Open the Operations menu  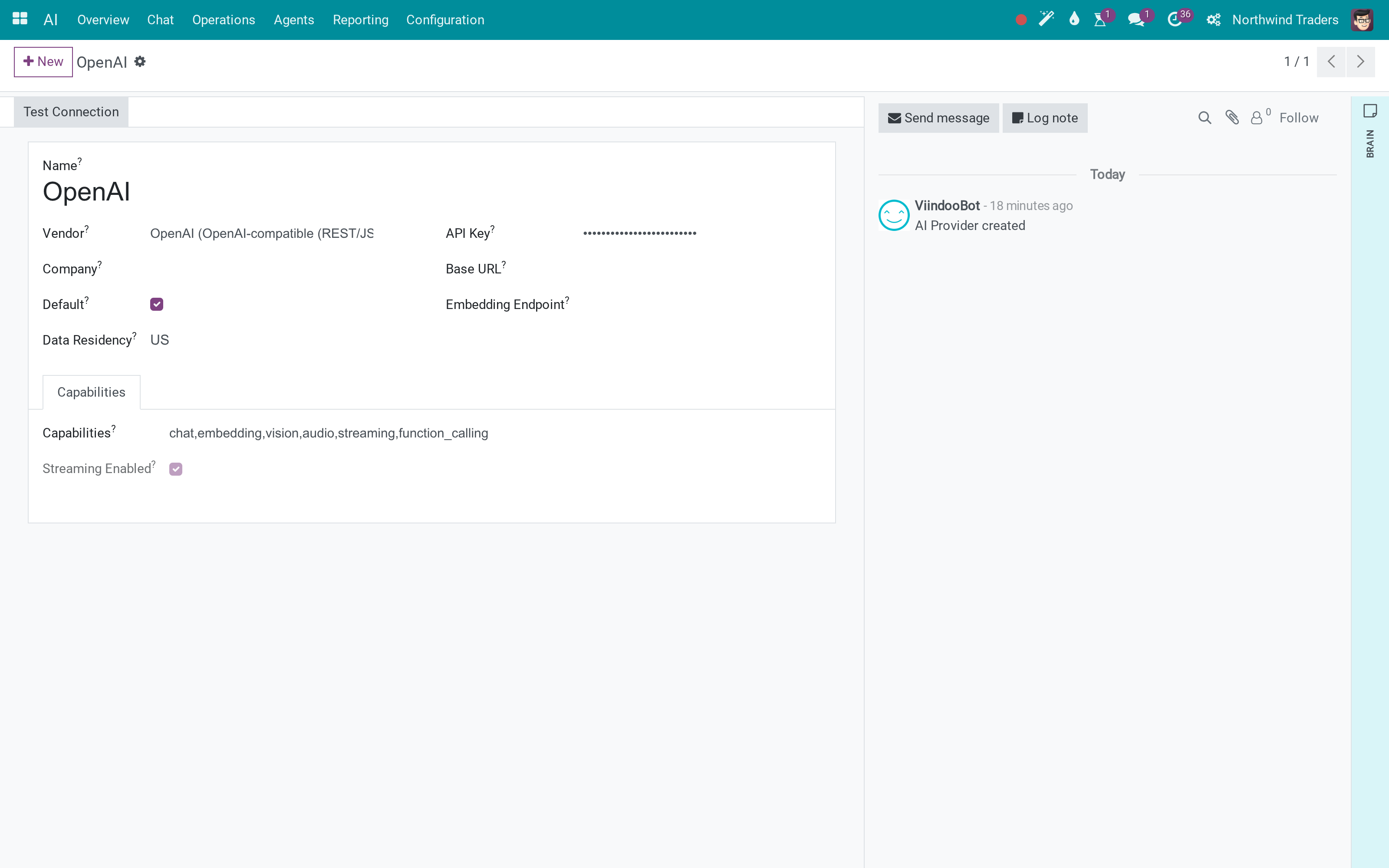click(x=223, y=20)
